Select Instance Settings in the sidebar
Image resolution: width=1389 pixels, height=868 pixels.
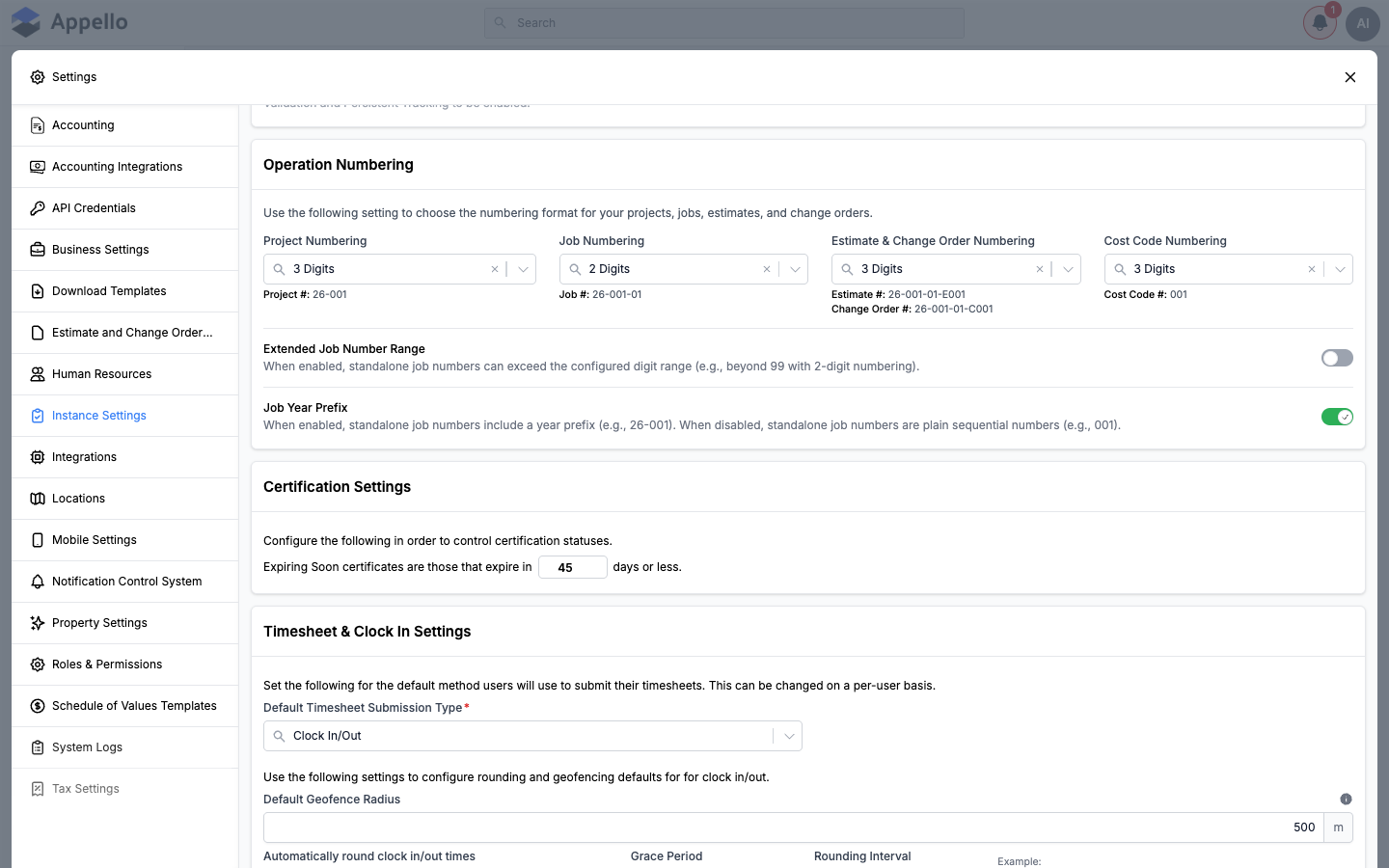(x=125, y=416)
